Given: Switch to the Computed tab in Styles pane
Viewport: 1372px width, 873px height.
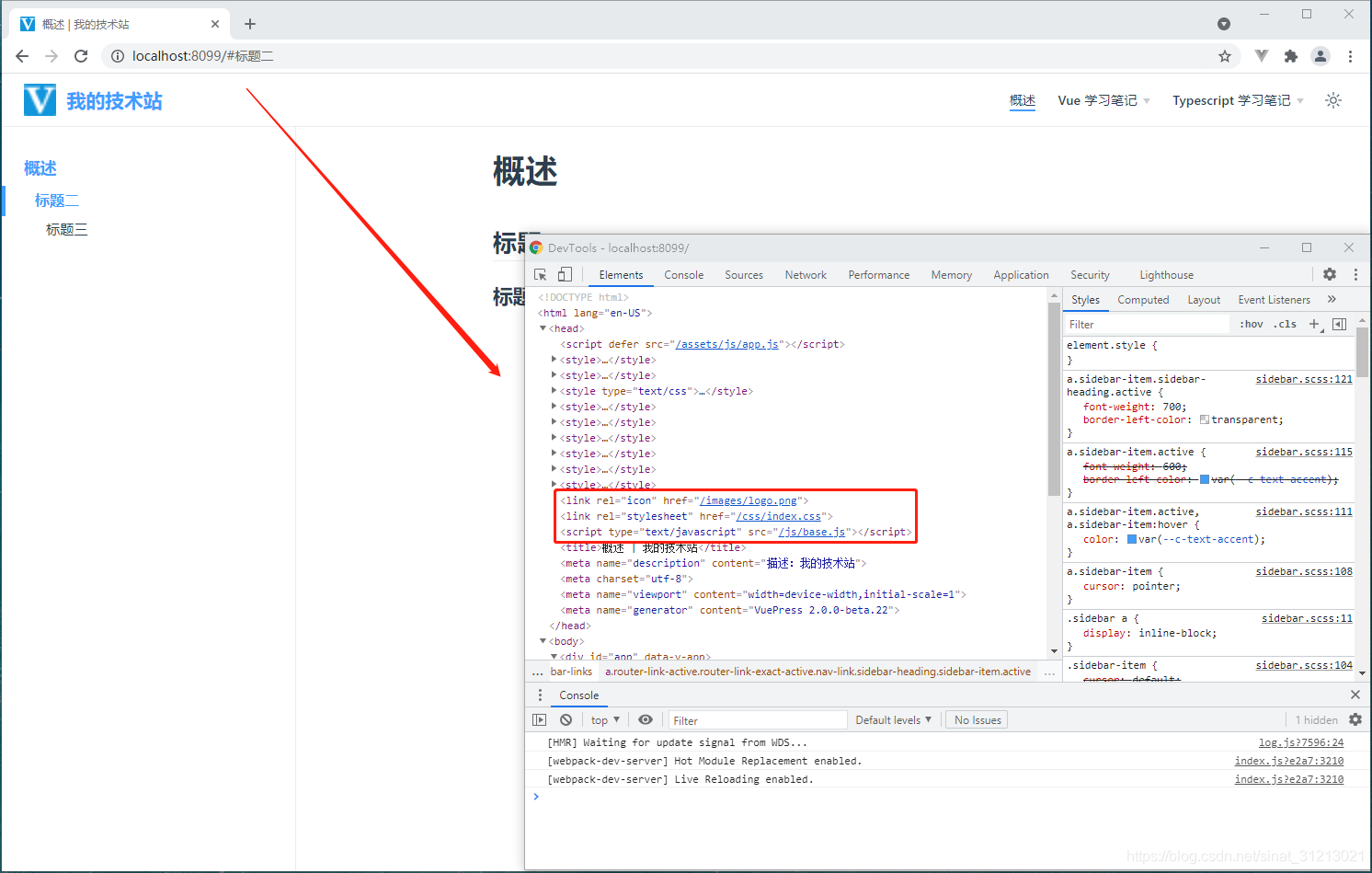Looking at the screenshot, I should click(x=1143, y=299).
